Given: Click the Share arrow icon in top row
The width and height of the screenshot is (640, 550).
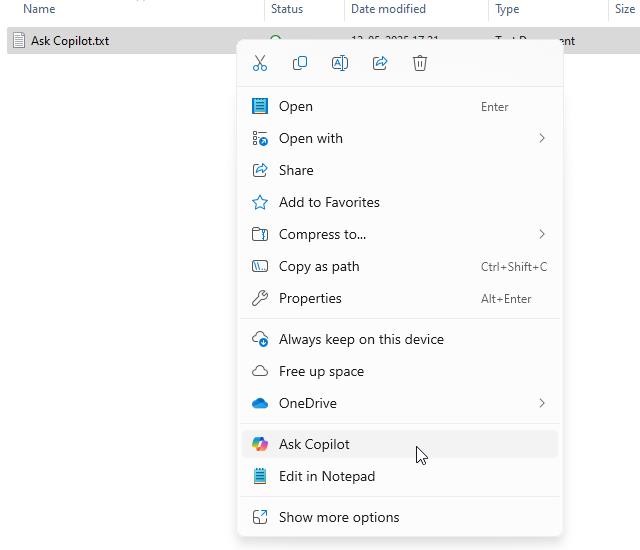Looking at the screenshot, I should [380, 63].
